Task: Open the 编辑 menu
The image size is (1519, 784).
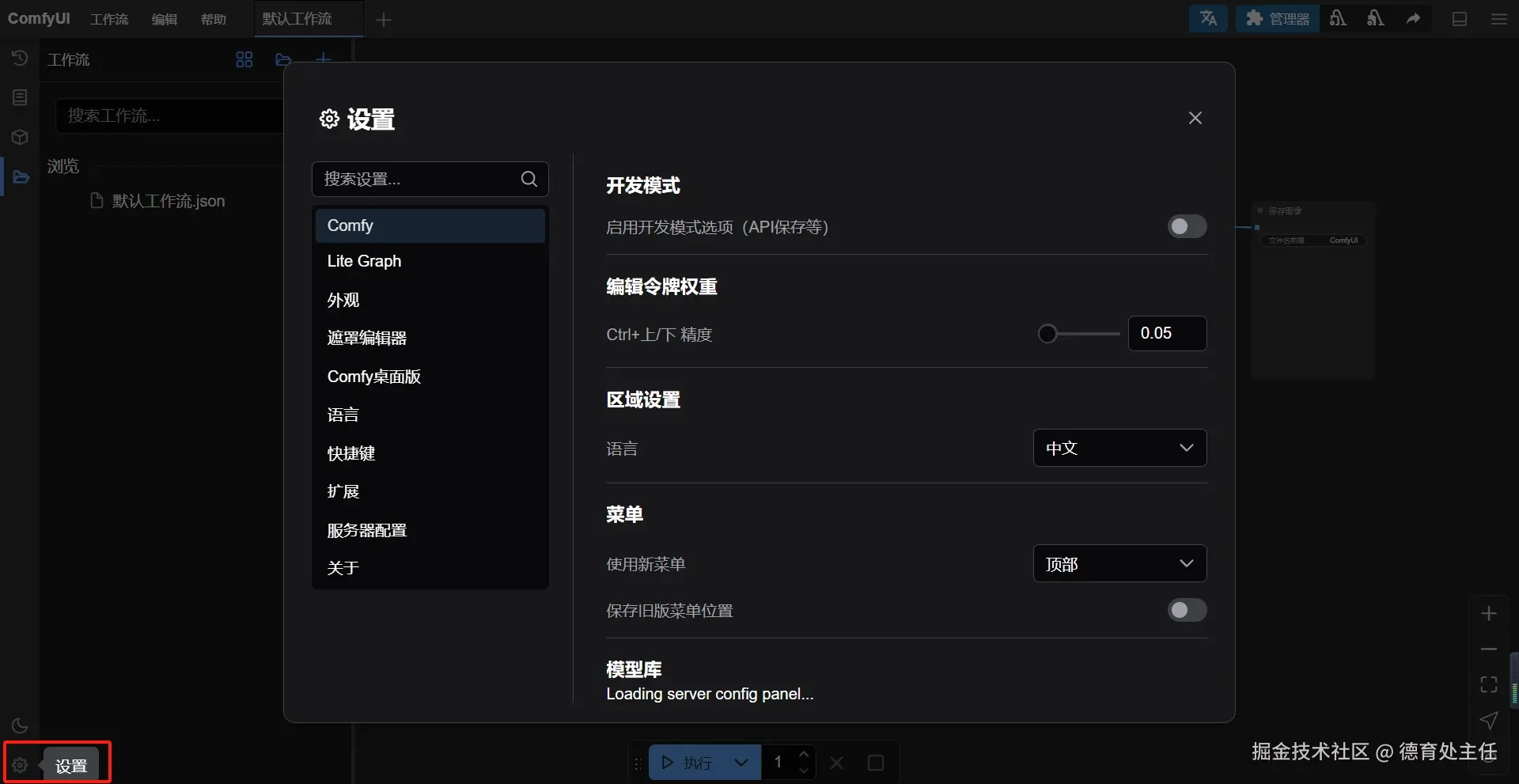Action: 165,19
